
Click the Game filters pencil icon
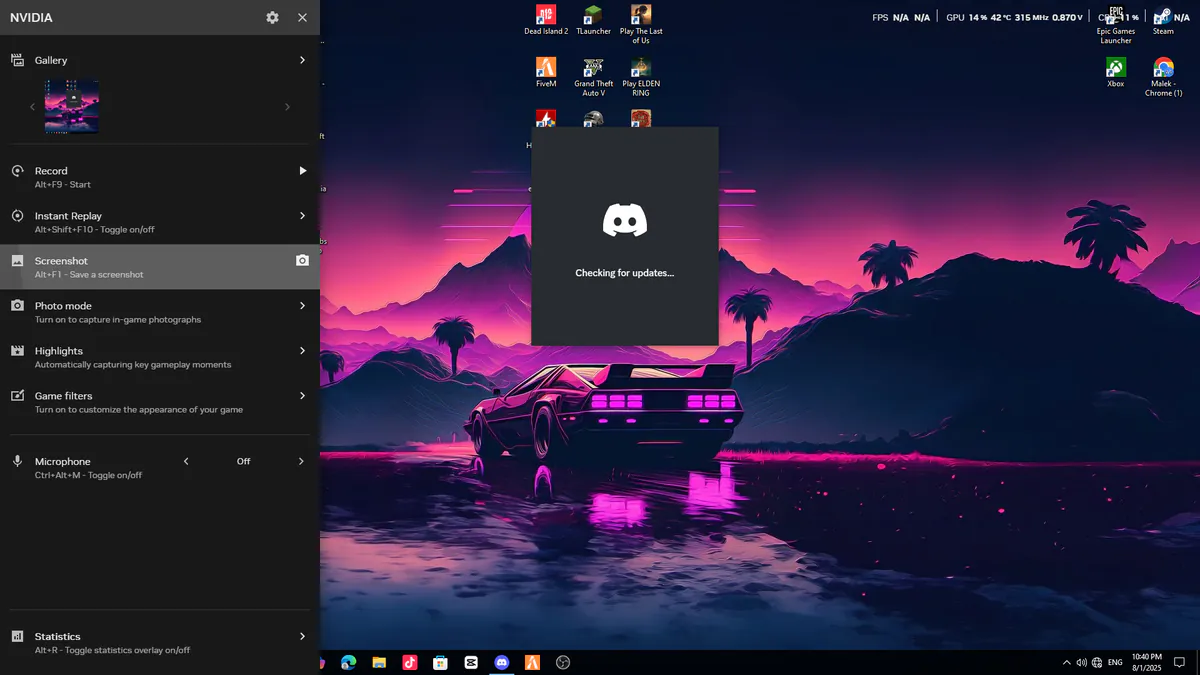[17, 396]
